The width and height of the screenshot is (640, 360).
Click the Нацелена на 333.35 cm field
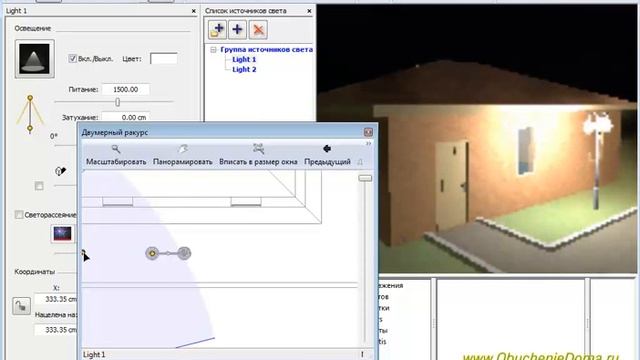tap(56, 329)
